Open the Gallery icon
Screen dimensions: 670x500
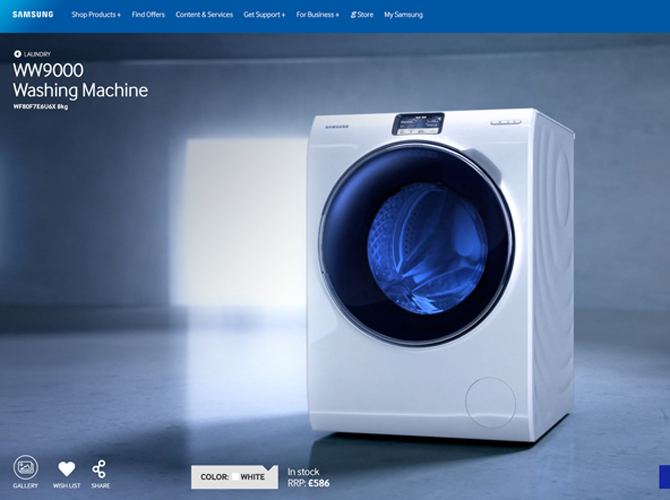point(26,467)
